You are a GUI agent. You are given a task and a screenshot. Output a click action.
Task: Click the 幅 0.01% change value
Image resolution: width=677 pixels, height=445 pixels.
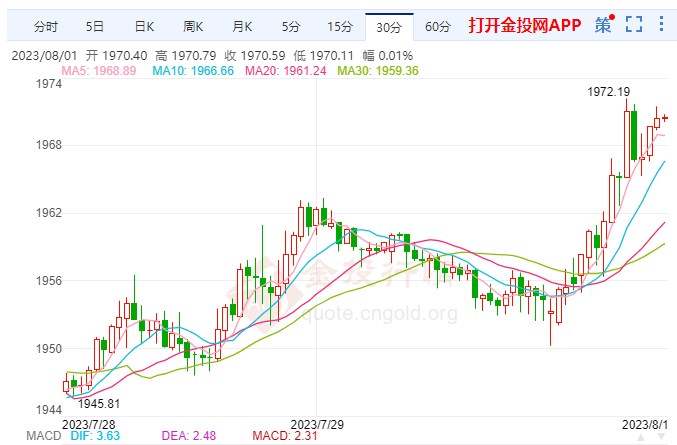[388, 56]
